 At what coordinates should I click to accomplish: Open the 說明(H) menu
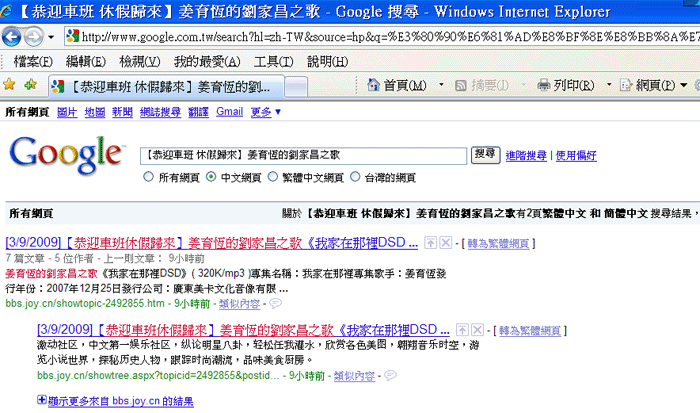327,62
